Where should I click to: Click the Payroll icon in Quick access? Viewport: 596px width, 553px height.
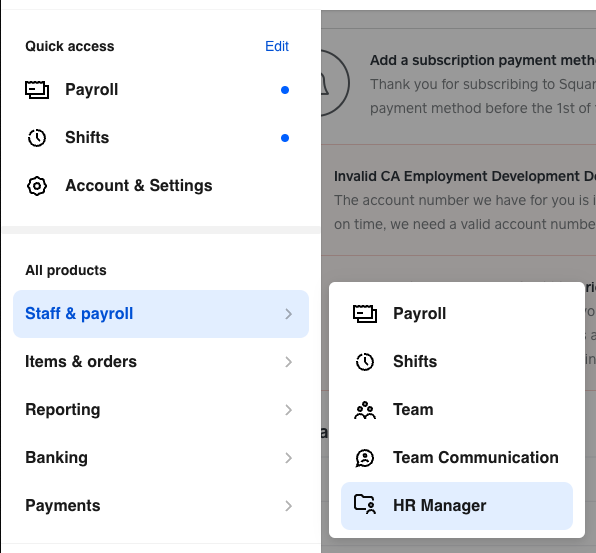pyautogui.click(x=37, y=90)
